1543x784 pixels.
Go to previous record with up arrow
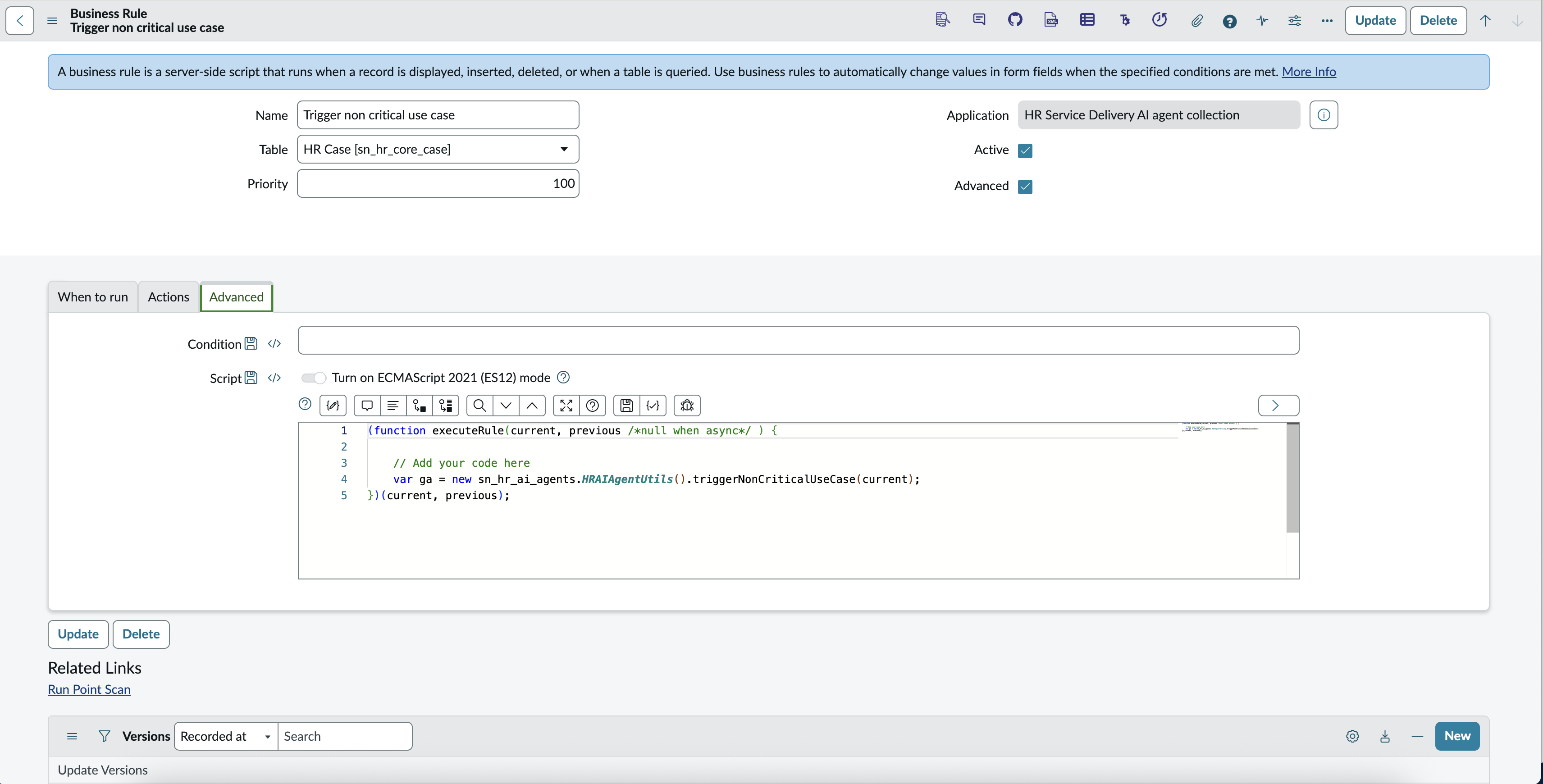(1485, 21)
